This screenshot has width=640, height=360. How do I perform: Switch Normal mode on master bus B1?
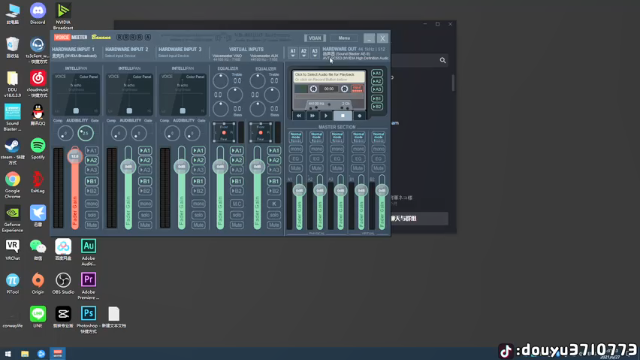point(358,137)
